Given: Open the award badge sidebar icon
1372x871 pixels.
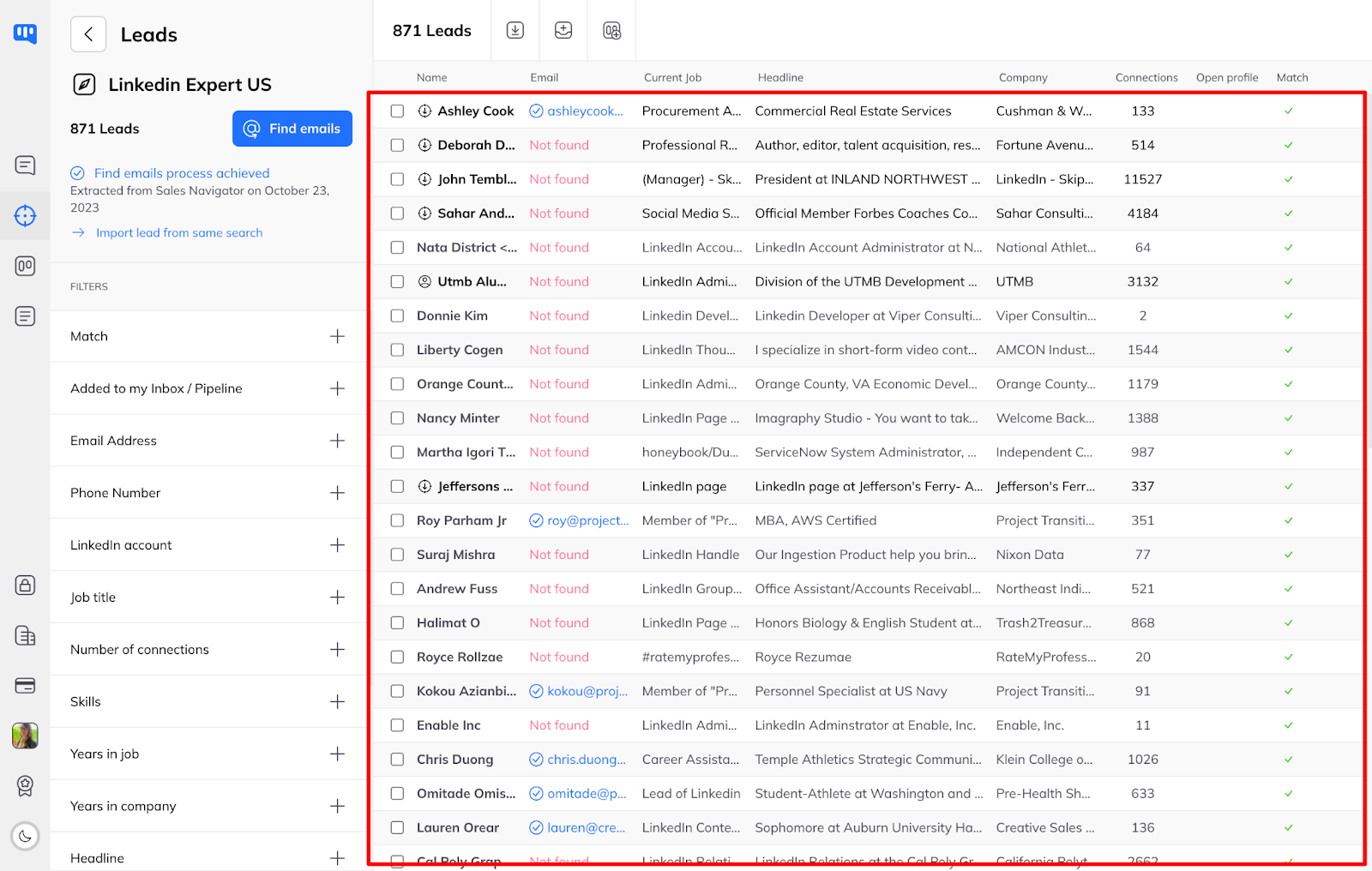Looking at the screenshot, I should tap(25, 785).
